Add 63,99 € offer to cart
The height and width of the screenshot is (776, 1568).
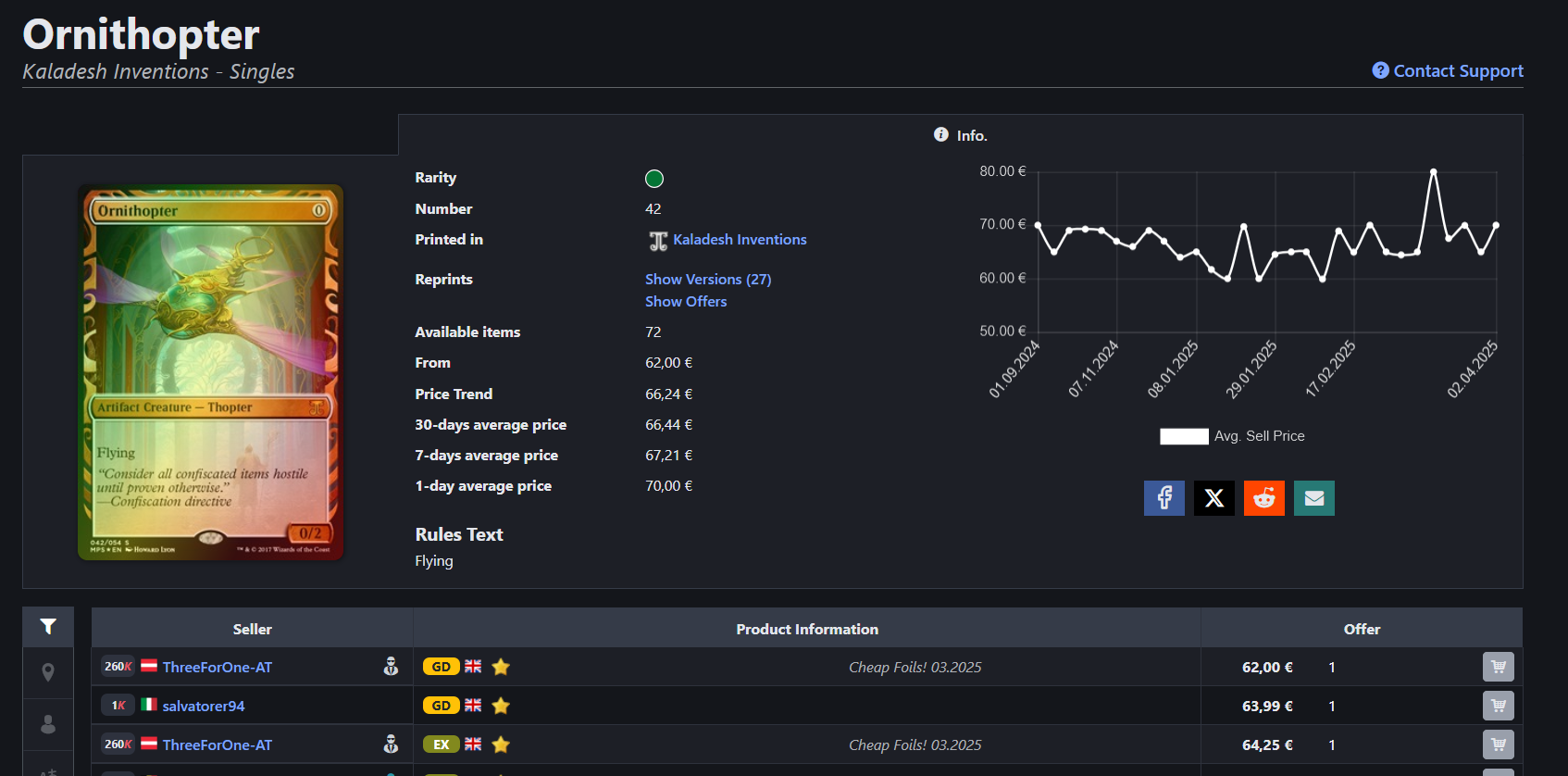pyautogui.click(x=1499, y=706)
